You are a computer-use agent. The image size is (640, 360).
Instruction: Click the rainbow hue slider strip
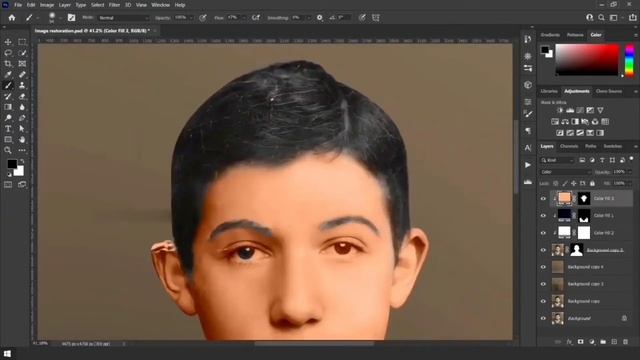pyautogui.click(x=630, y=60)
